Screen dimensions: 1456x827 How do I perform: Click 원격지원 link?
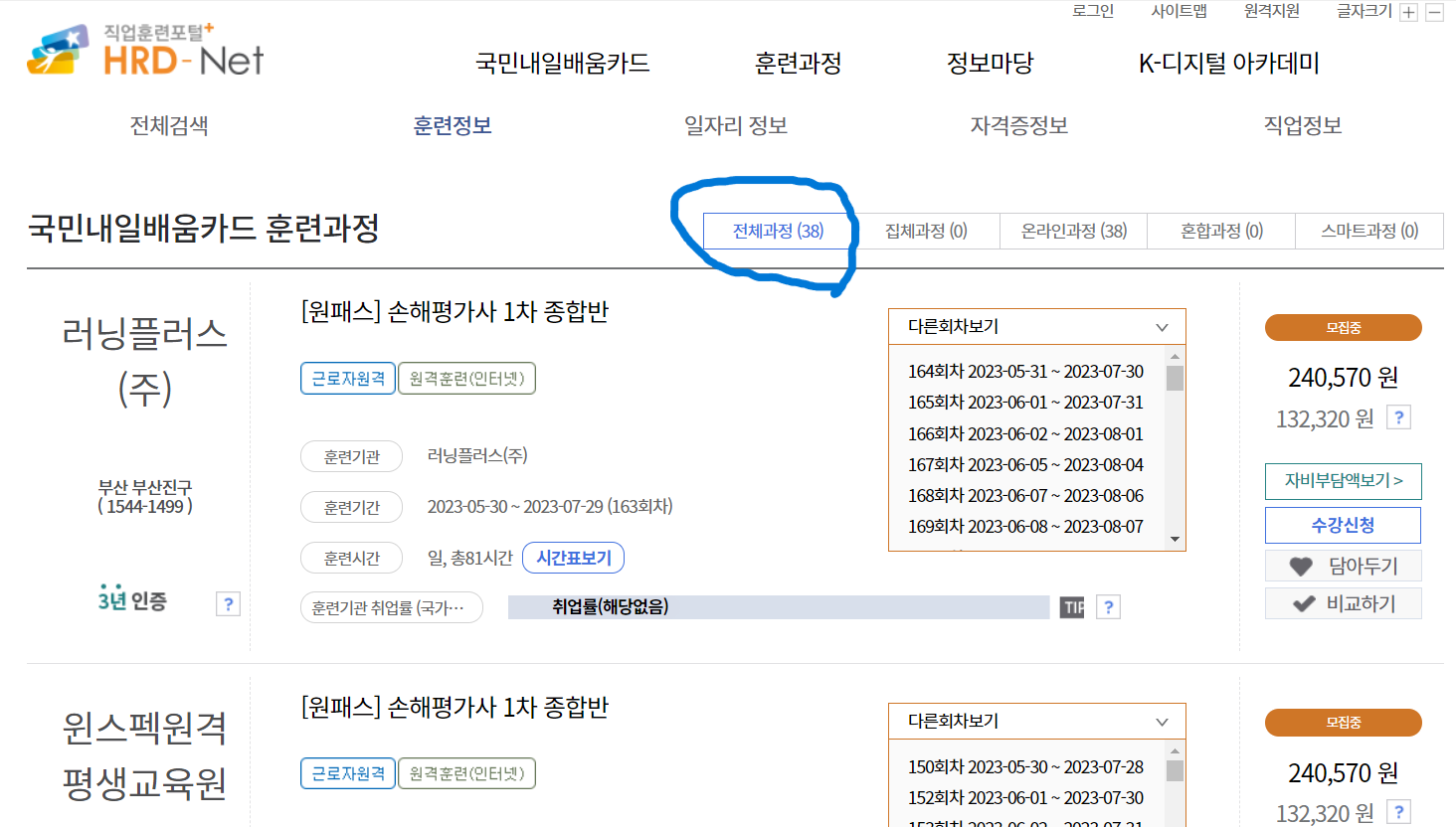[1272, 11]
